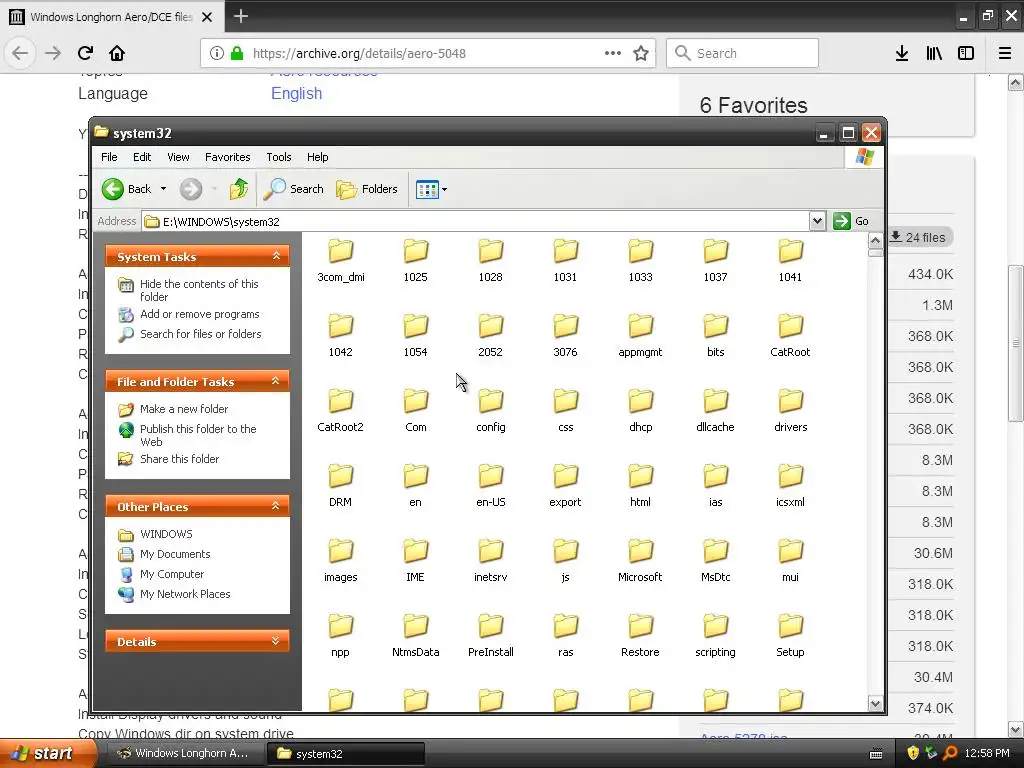
Task: Select the config folder
Action: click(490, 411)
